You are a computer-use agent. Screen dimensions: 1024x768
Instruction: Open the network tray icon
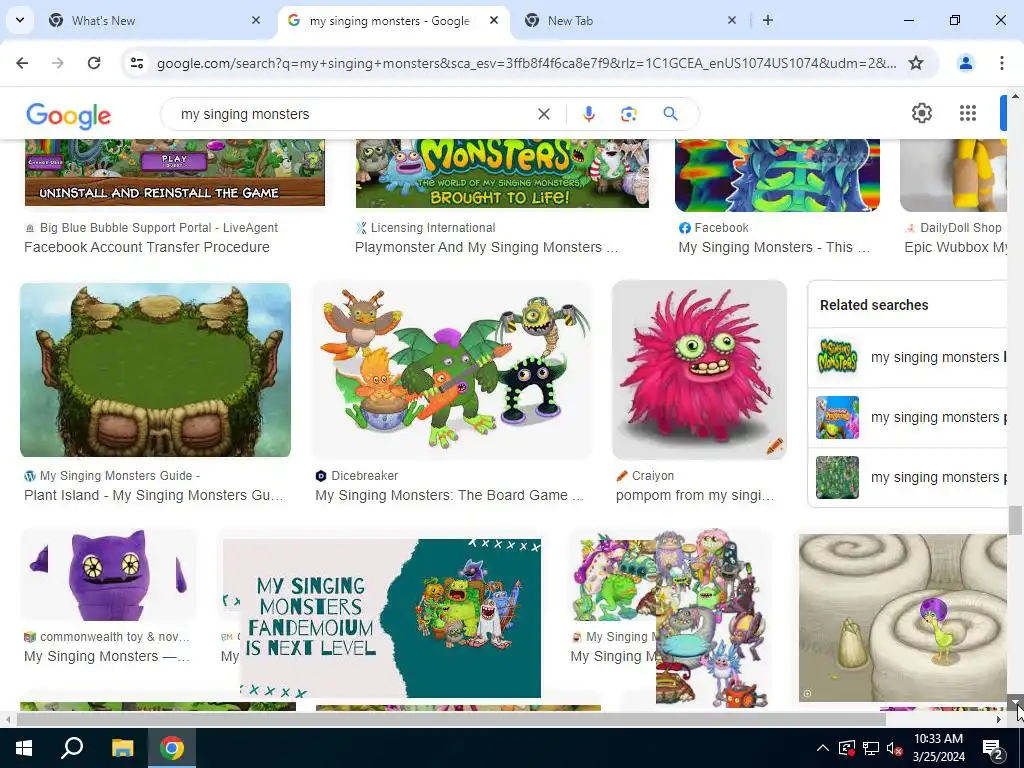pyautogui.click(x=871, y=748)
